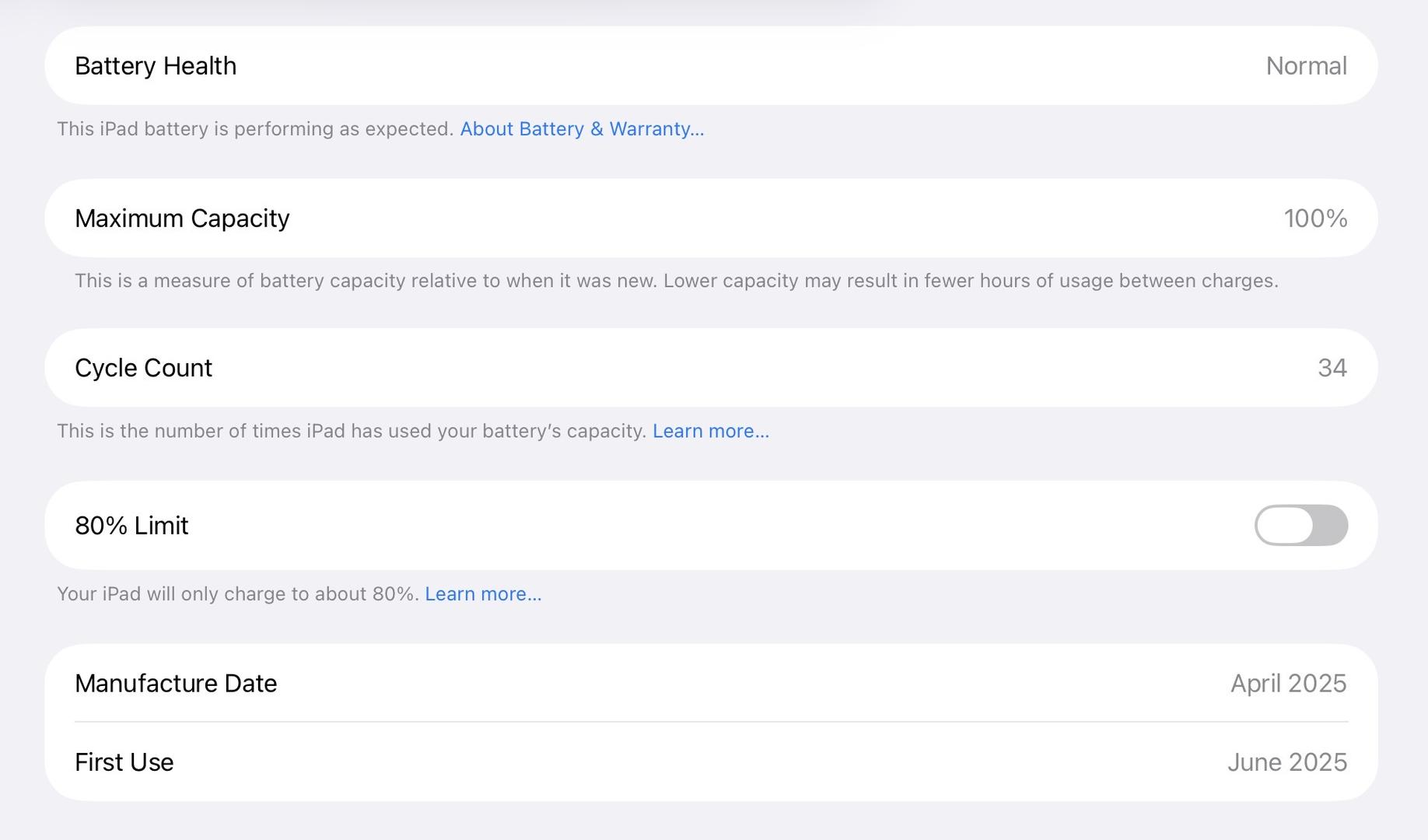Screen dimensions: 1428x840
Task: Select the Manufacture Date label
Action: pos(176,684)
